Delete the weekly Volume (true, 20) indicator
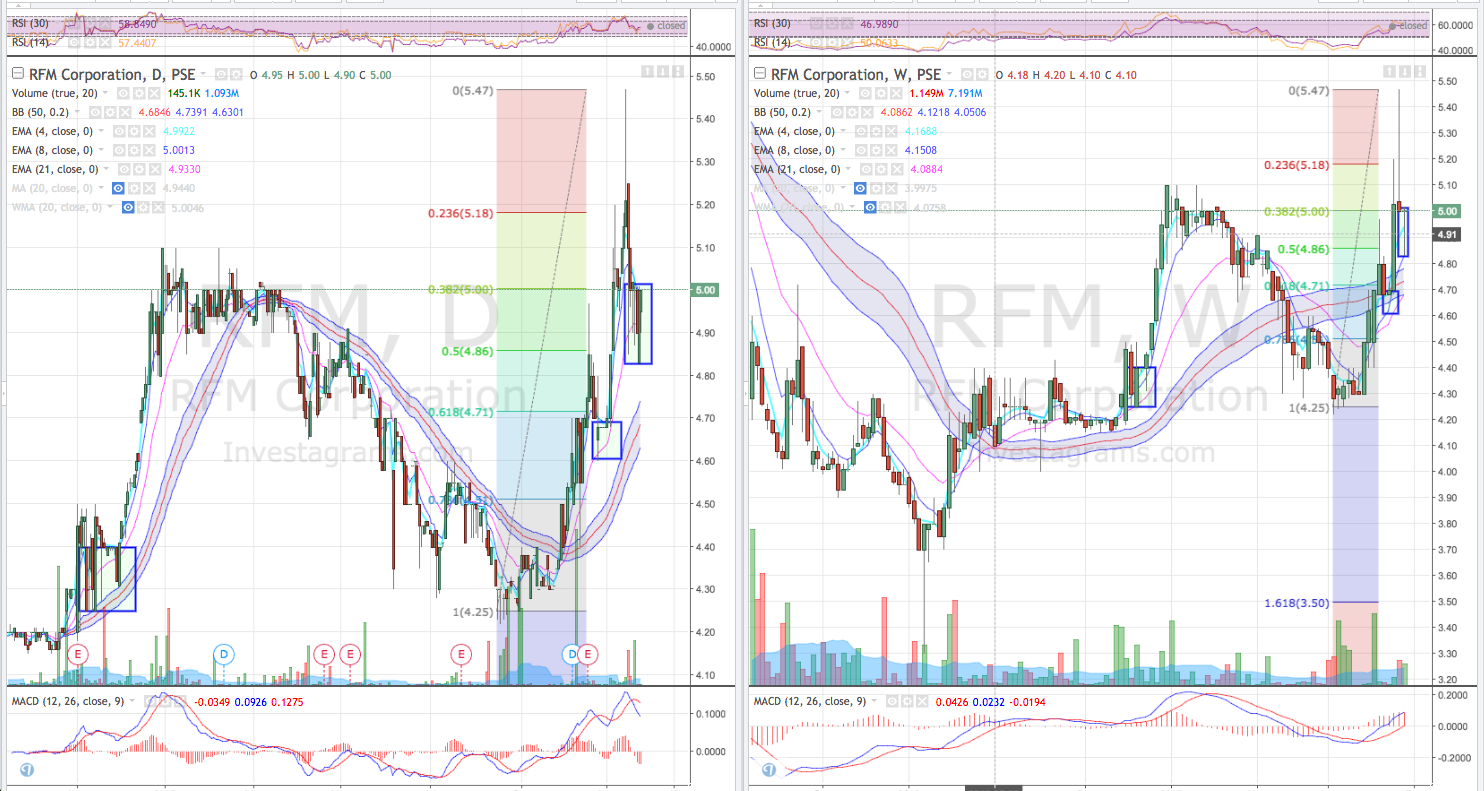The height and width of the screenshot is (791, 1484). (896, 93)
